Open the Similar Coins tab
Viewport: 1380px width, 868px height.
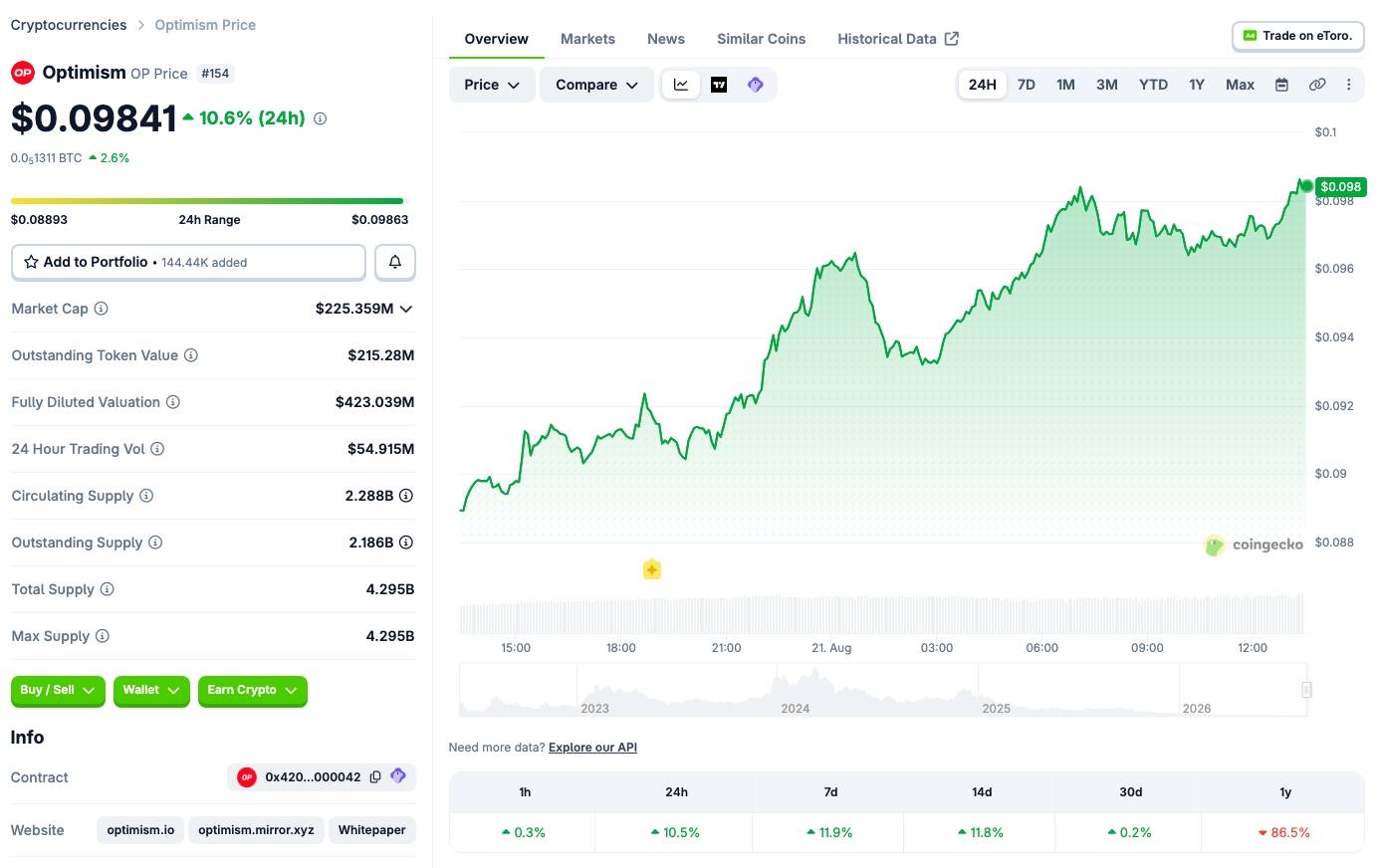tap(762, 39)
